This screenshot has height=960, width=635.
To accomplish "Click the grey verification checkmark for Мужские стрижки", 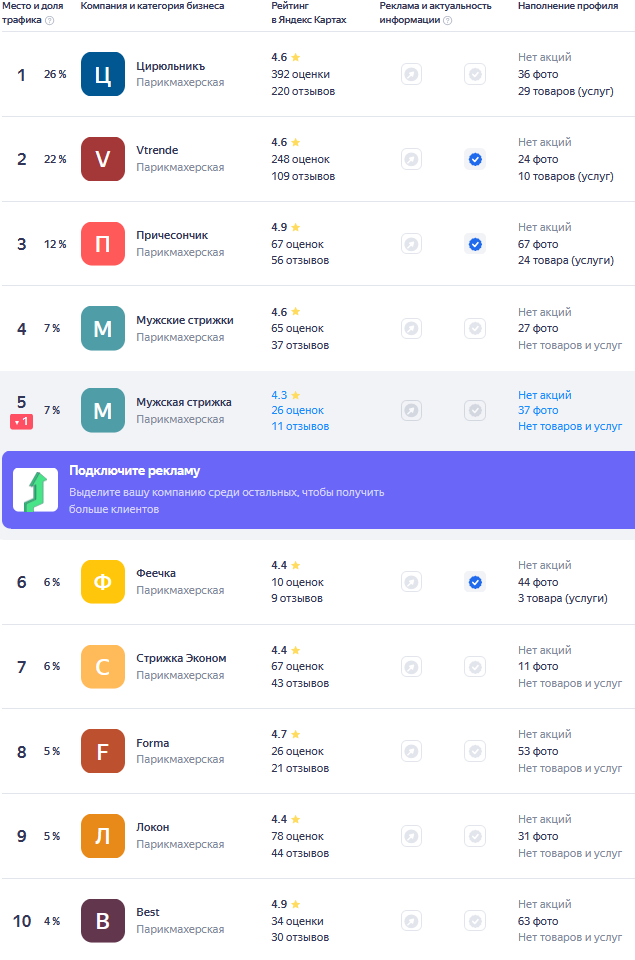I will point(475,328).
